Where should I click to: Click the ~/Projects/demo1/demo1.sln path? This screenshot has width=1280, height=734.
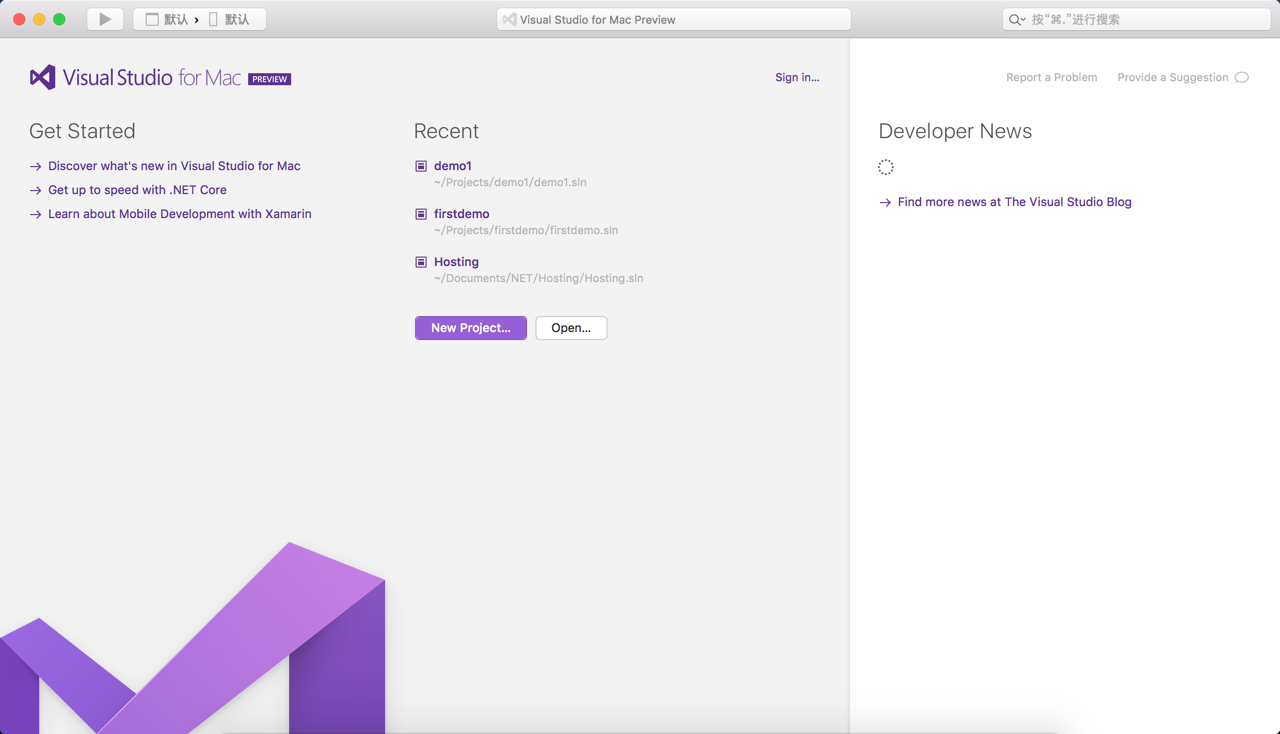click(510, 182)
